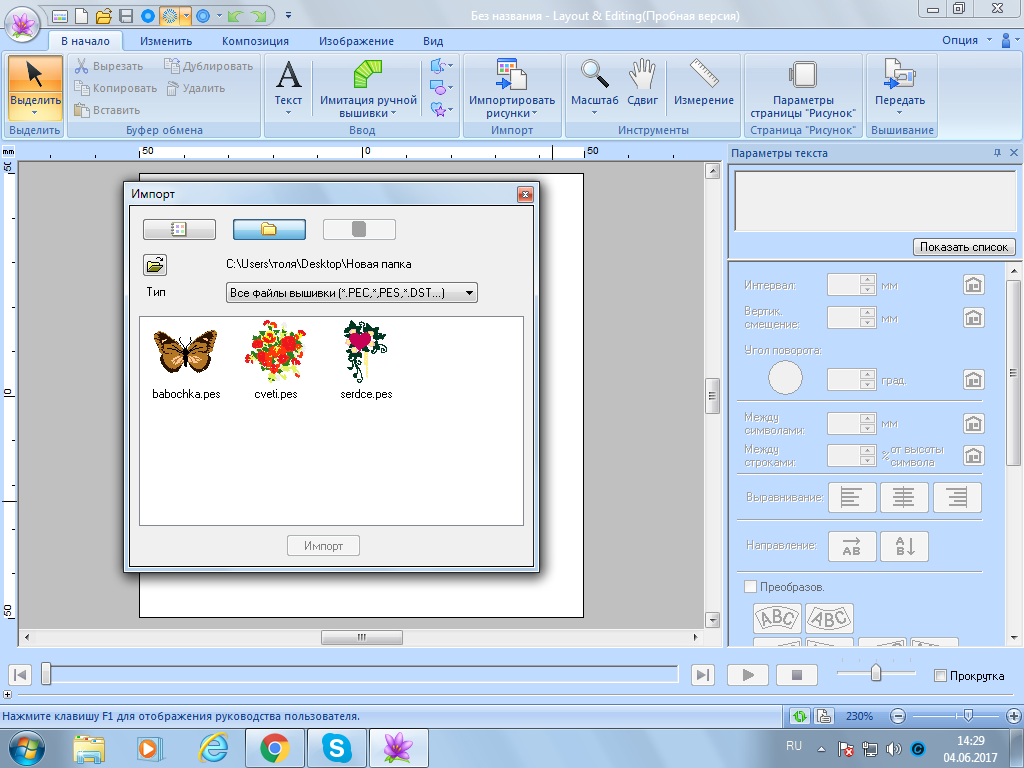Enable the Прокрутка checkbox
The width and height of the screenshot is (1024, 768).
(x=939, y=676)
